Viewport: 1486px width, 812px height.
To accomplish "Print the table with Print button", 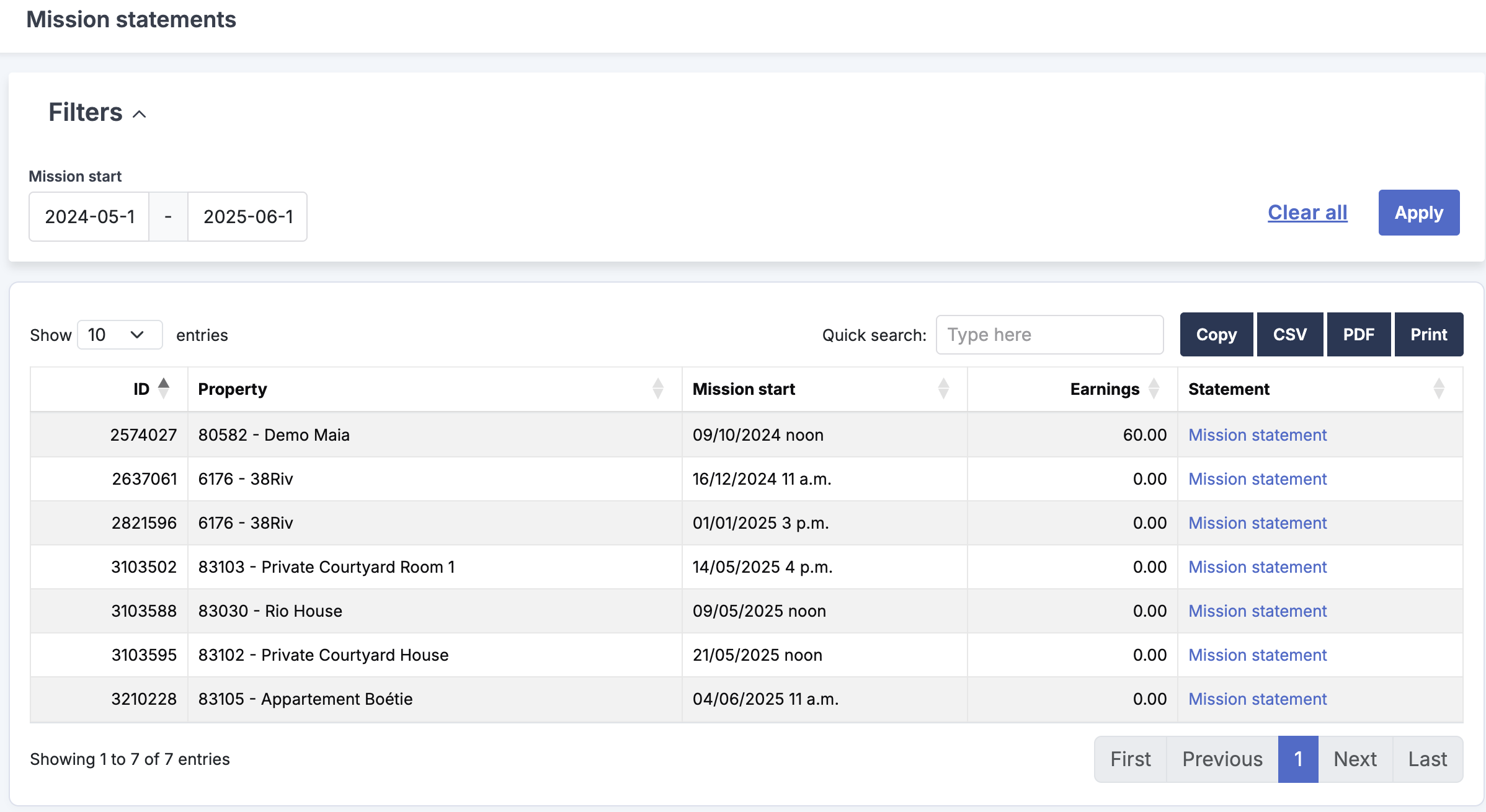I will 1429,335.
